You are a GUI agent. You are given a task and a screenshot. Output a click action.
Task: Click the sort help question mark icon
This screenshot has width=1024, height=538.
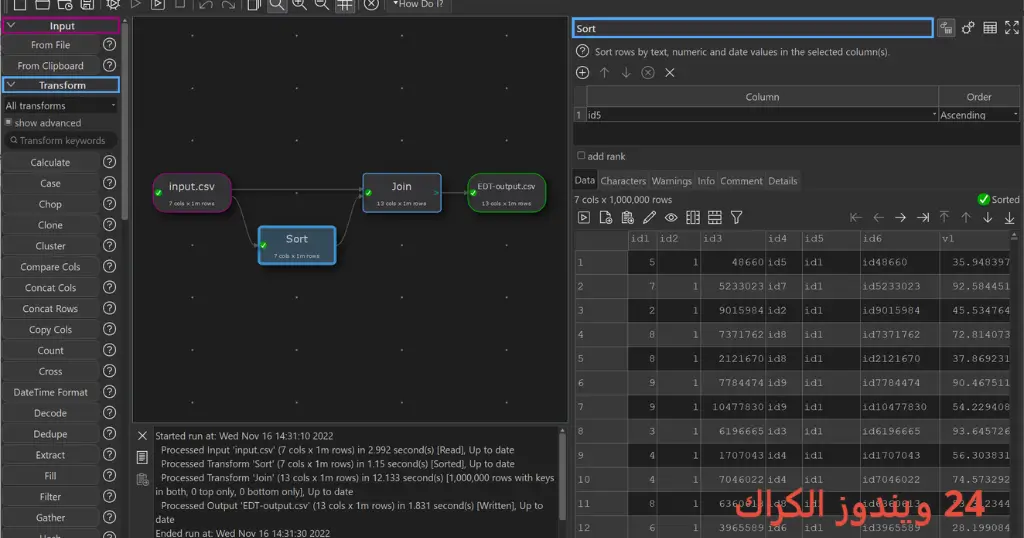tap(582, 51)
